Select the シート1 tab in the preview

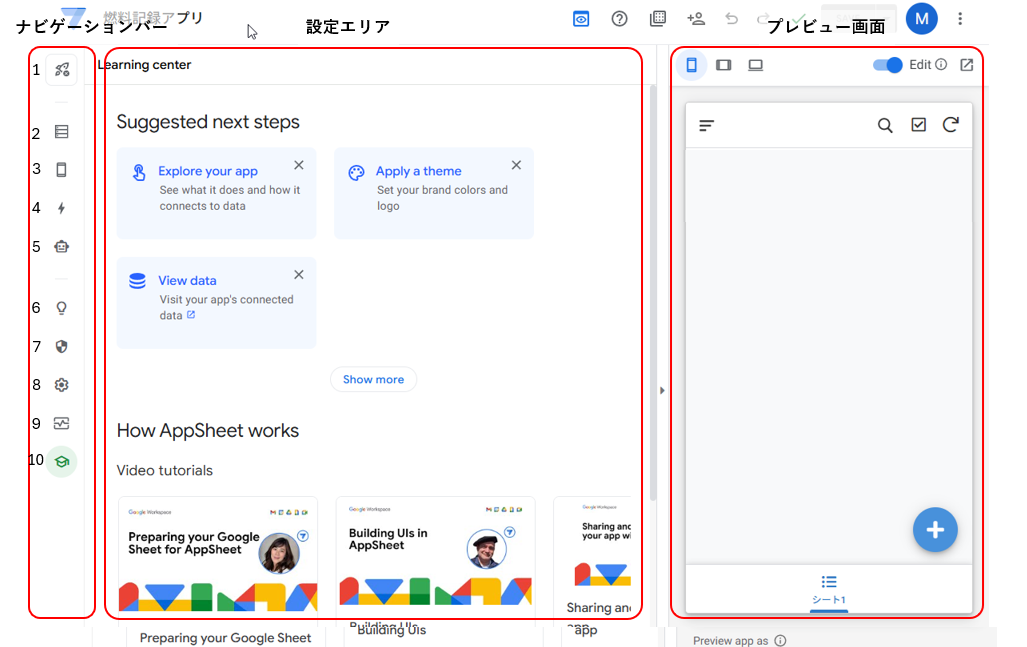click(829, 592)
